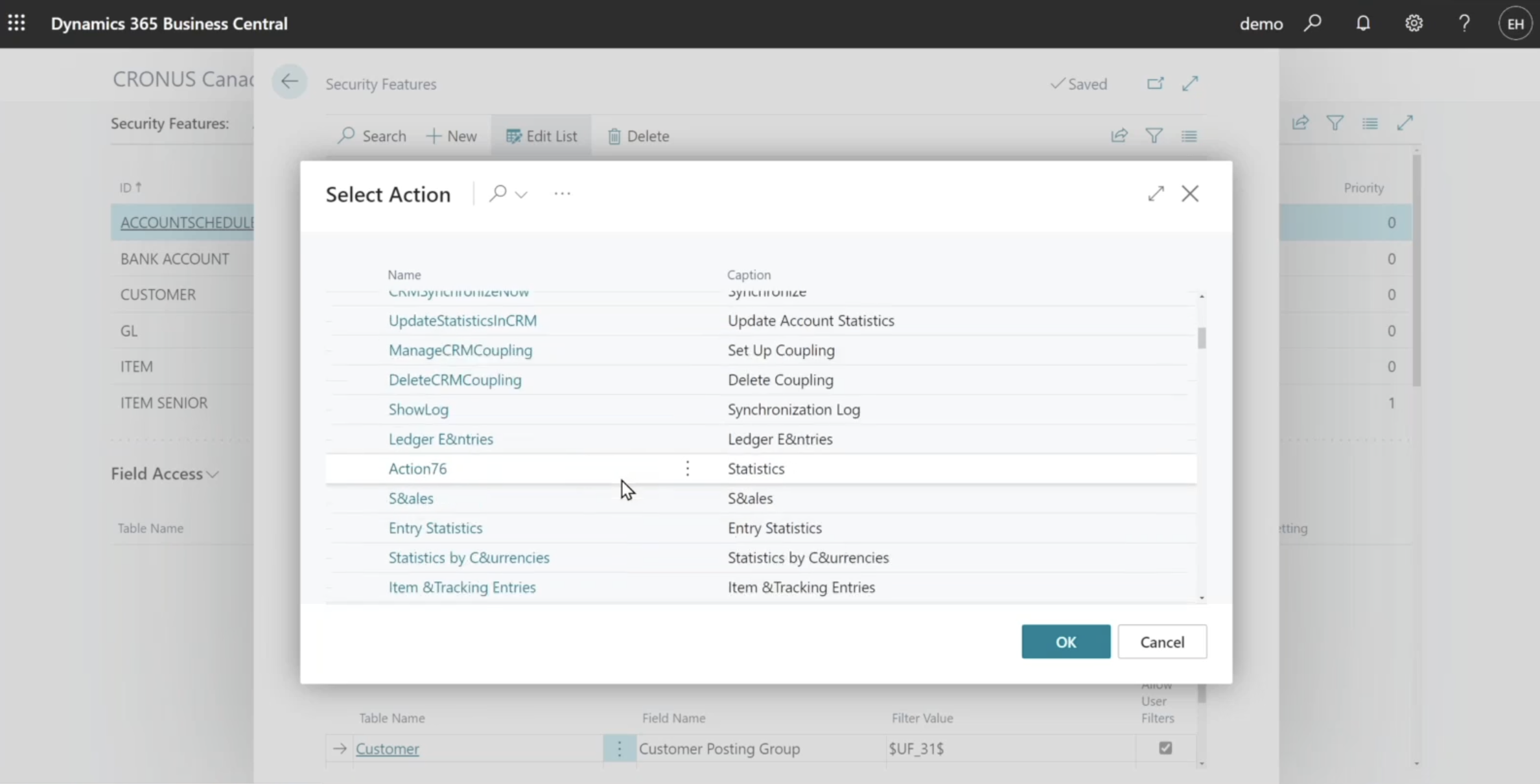Open Security Features page in new window
The image size is (1540, 784).
pyautogui.click(x=1155, y=84)
